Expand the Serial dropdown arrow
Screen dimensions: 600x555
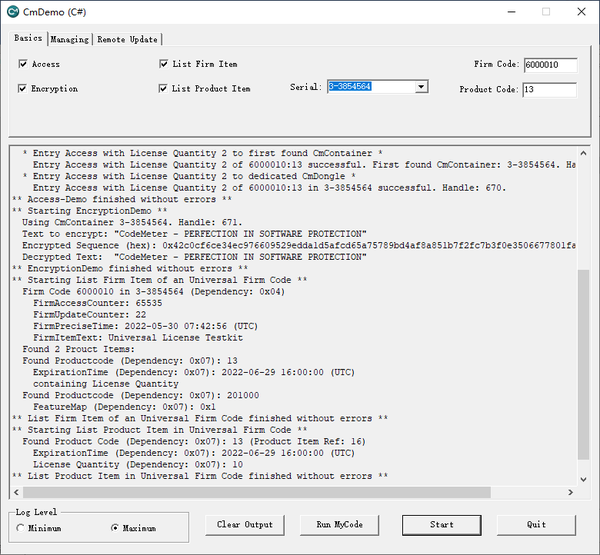click(421, 87)
